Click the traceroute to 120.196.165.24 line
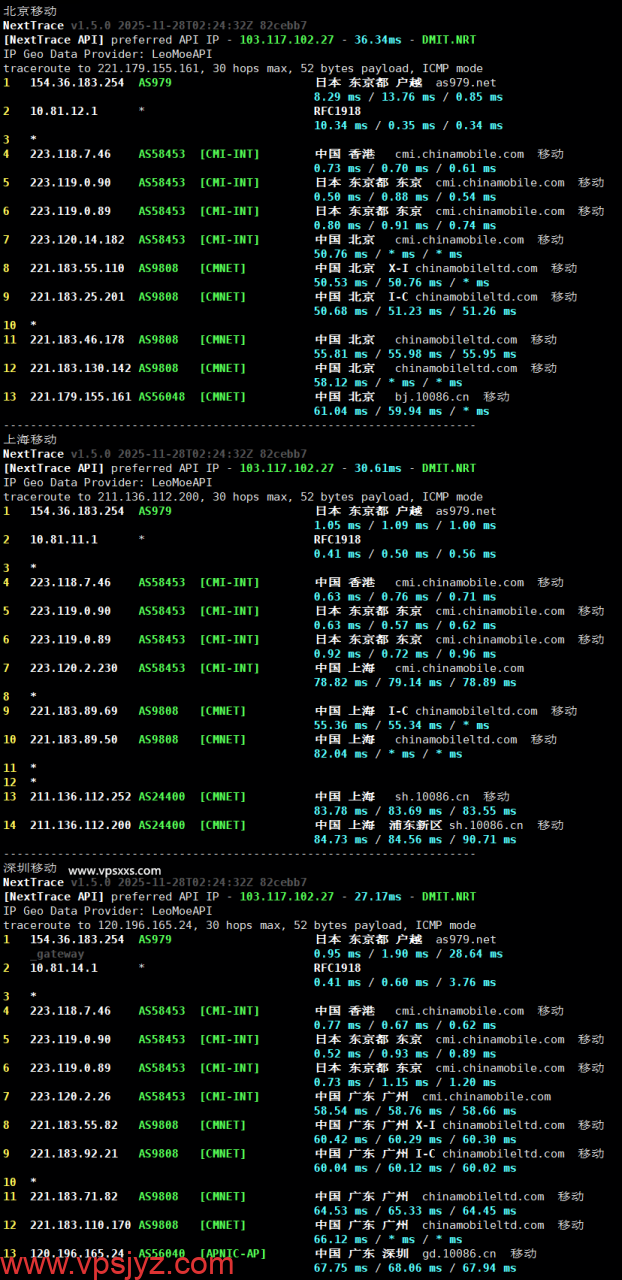Image resolution: width=622 pixels, height=1280 pixels. [240, 926]
